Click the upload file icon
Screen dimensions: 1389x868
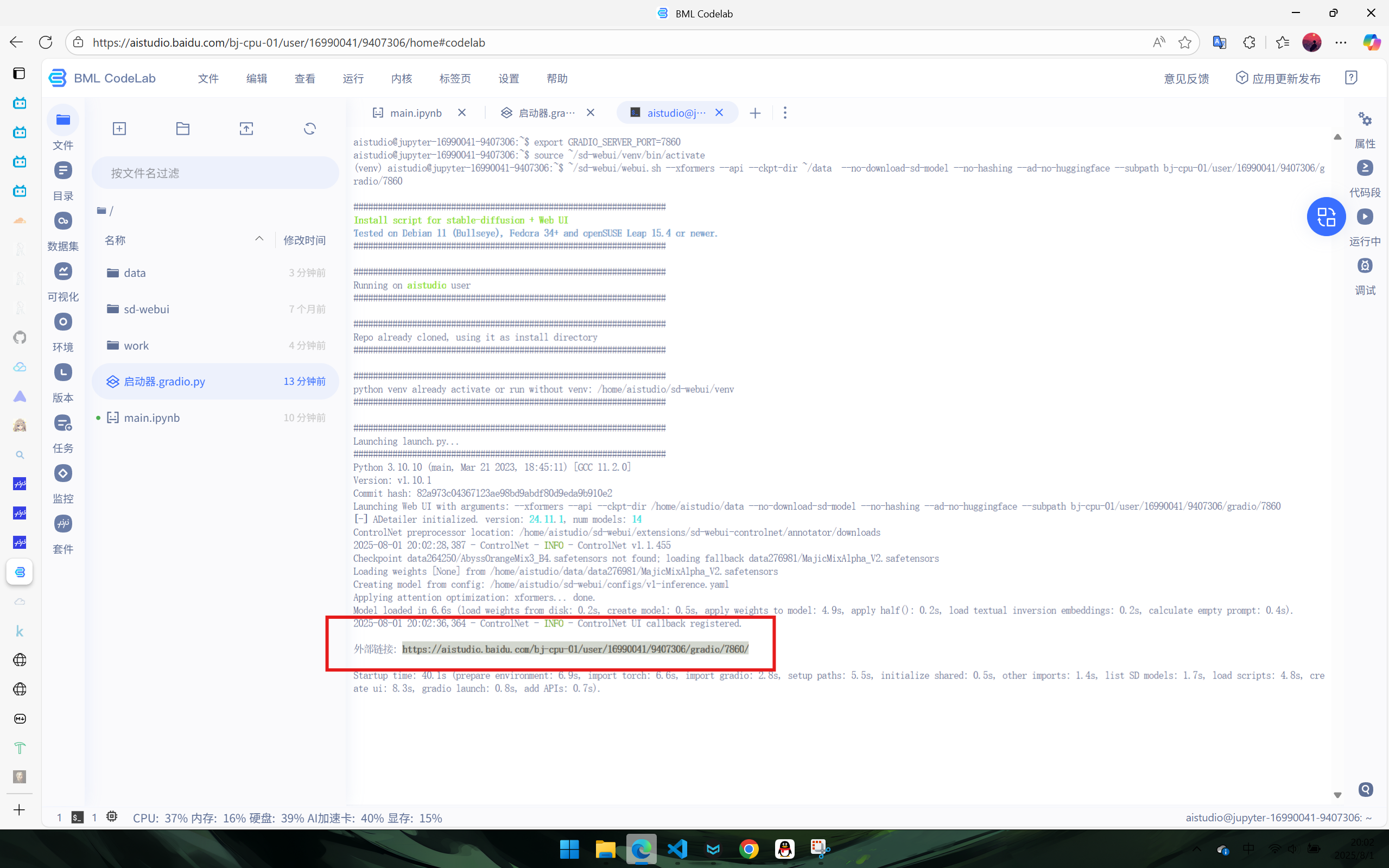(246, 129)
